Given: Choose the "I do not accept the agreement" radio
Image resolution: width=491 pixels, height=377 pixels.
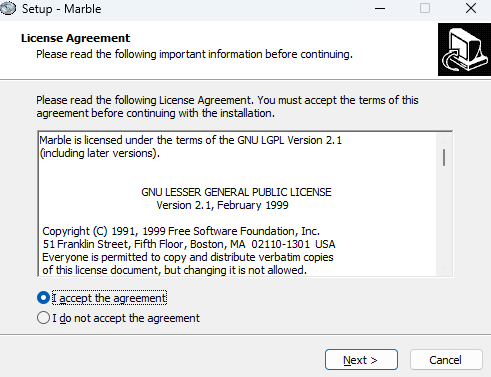Looking at the screenshot, I should pyautogui.click(x=43, y=318).
